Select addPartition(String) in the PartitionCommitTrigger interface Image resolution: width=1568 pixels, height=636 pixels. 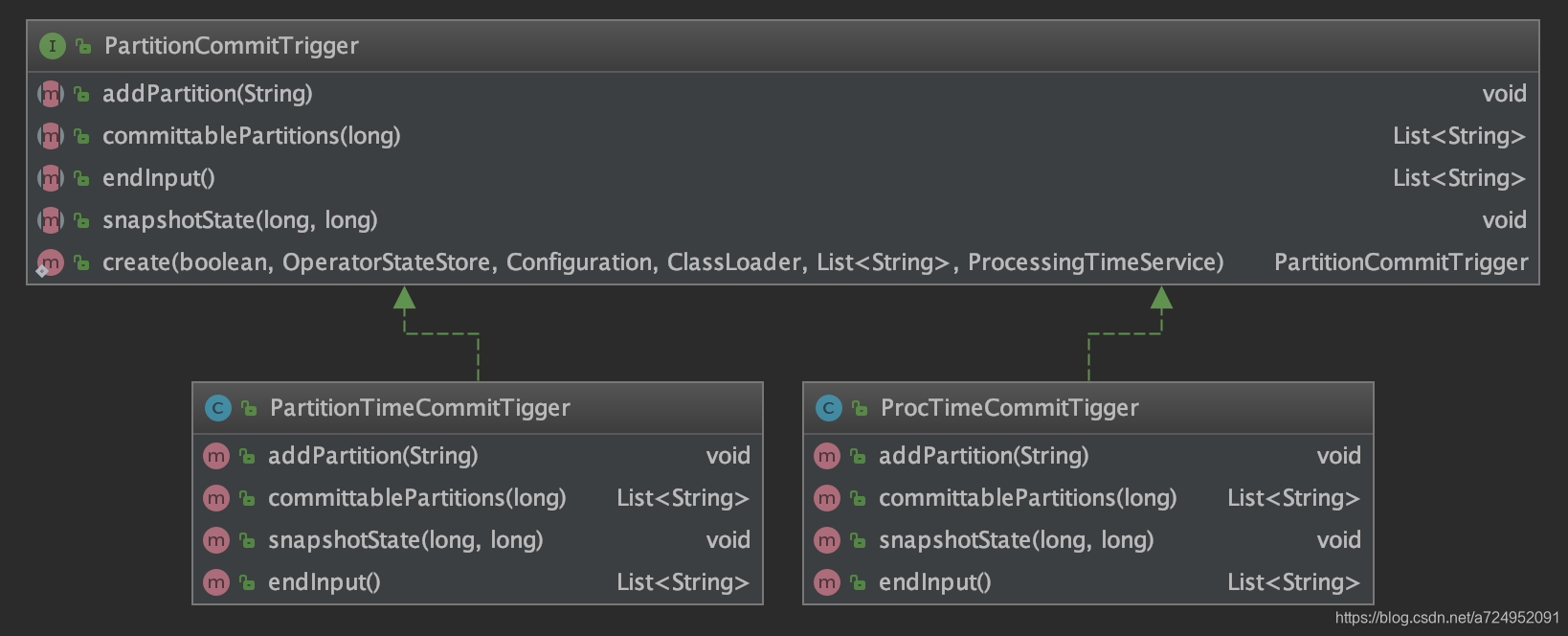coord(208,94)
